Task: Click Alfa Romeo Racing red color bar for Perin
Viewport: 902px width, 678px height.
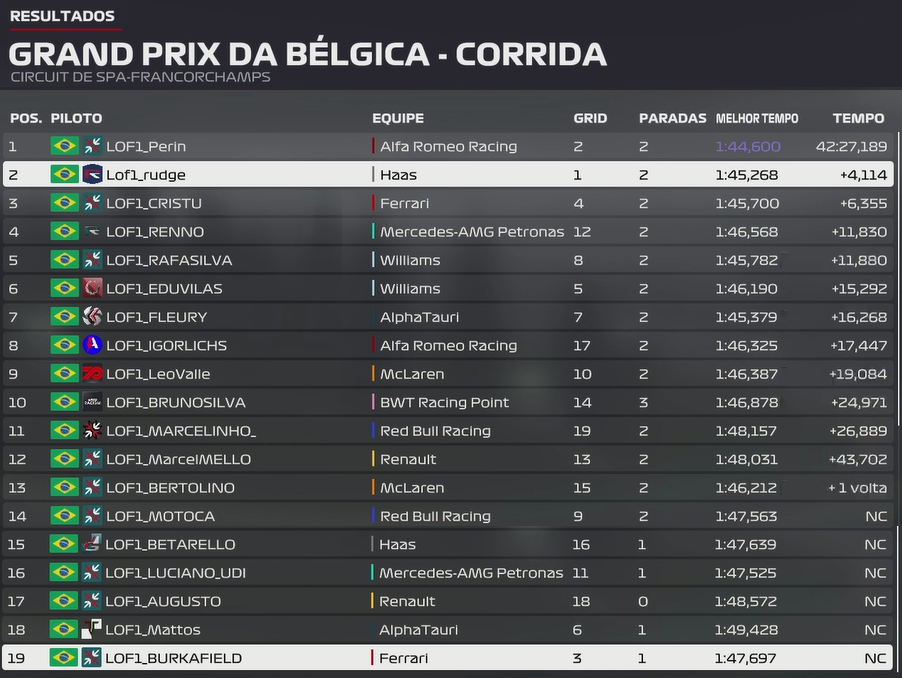Action: click(x=373, y=145)
